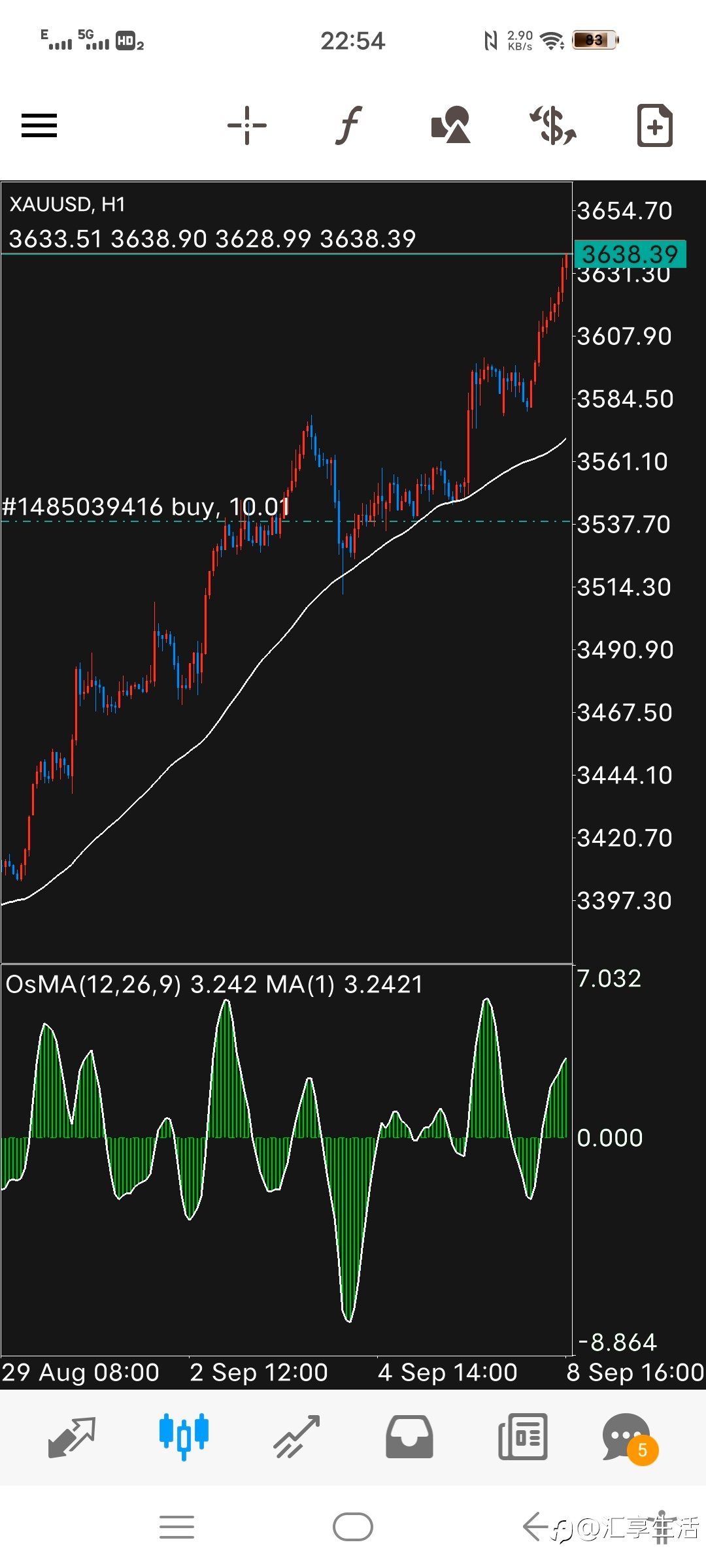Open the History inbox tab
This screenshot has width=706, height=1568.
(x=409, y=1437)
